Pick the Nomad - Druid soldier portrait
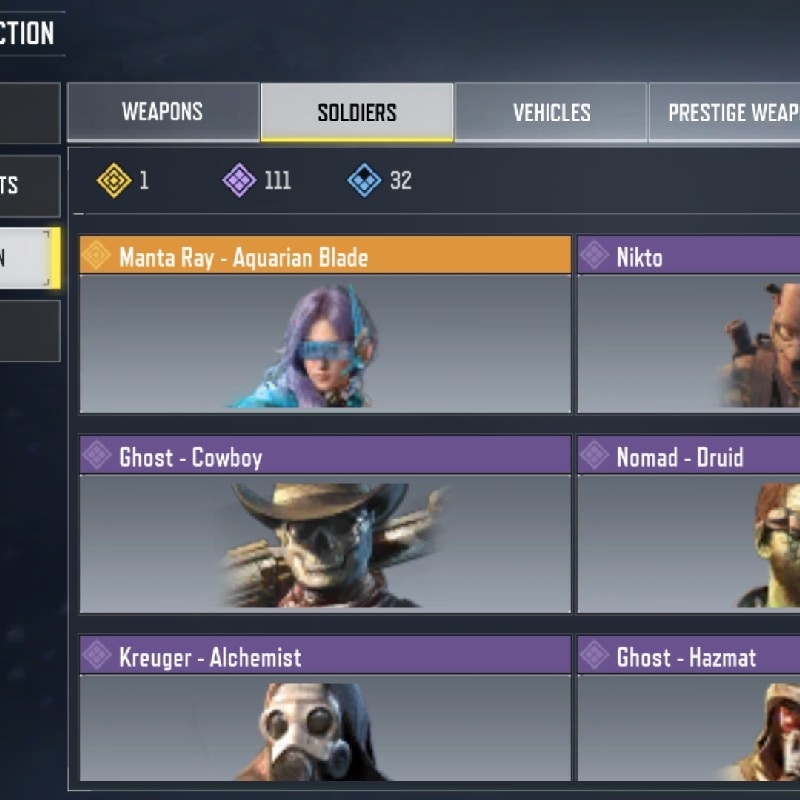This screenshot has height=800, width=800. point(689,544)
